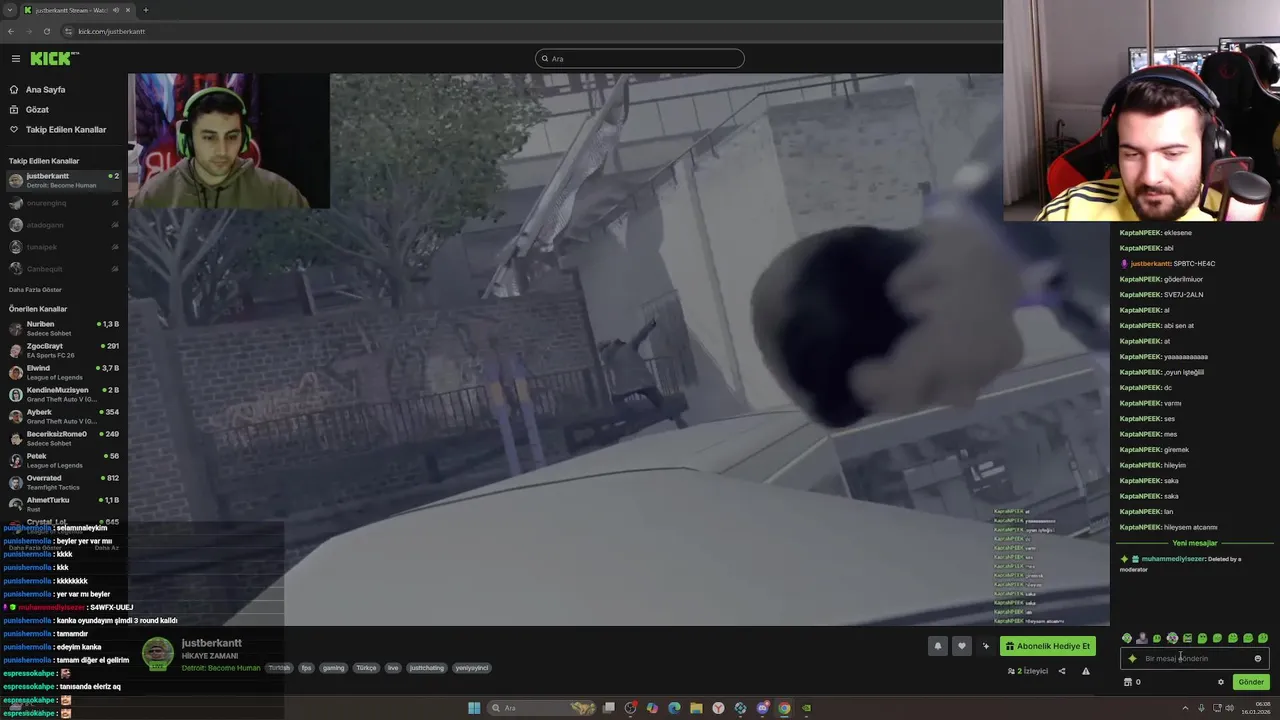Click justberkantt username in chat
The width and height of the screenshot is (1280, 720).
click(1151, 264)
